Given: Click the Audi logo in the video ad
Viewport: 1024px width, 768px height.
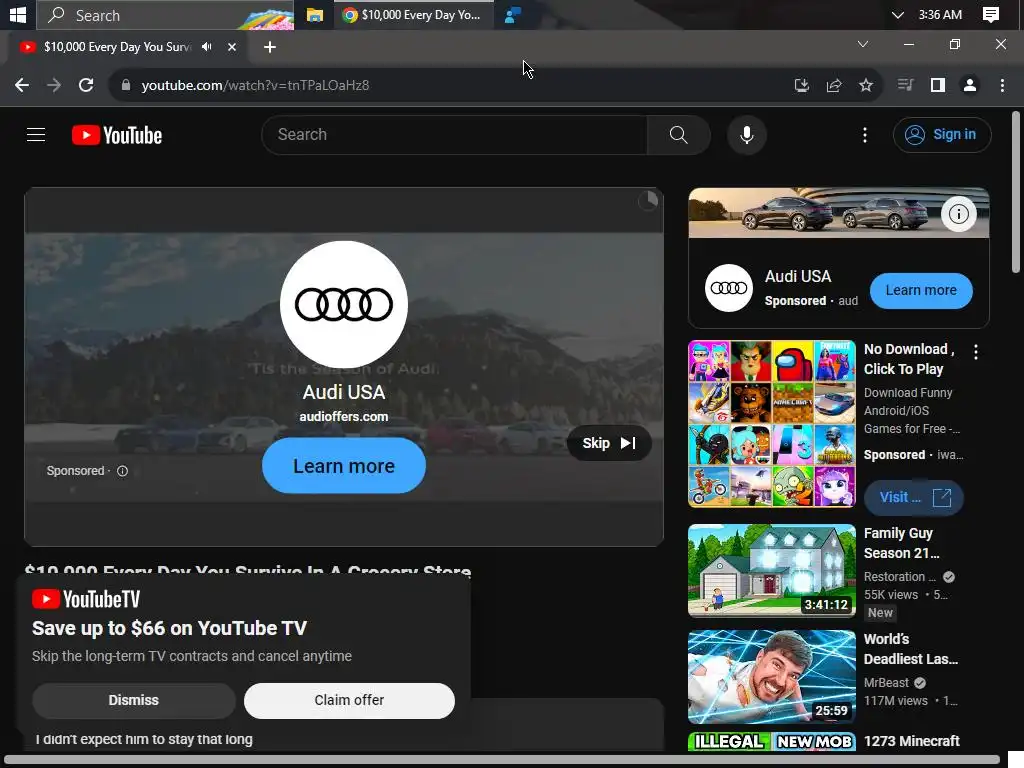Looking at the screenshot, I should (344, 304).
